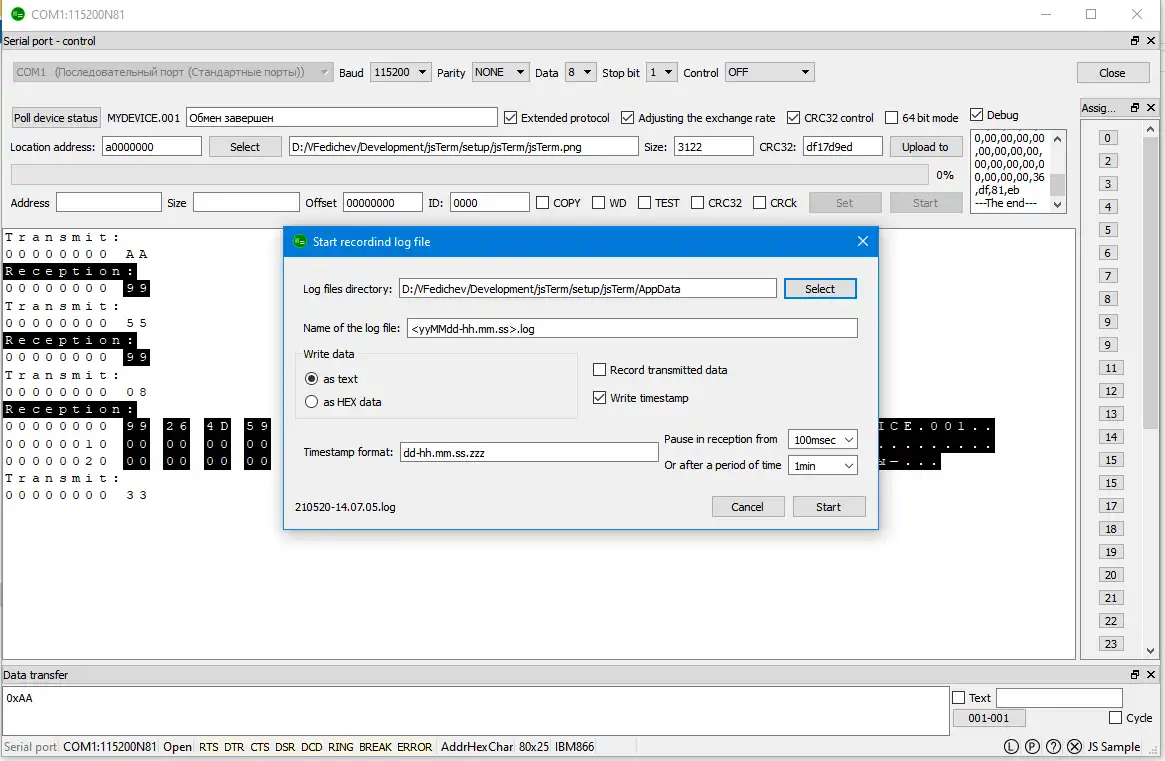1165x761 pixels.
Task: Click assignment button 7
Action: (1107, 276)
